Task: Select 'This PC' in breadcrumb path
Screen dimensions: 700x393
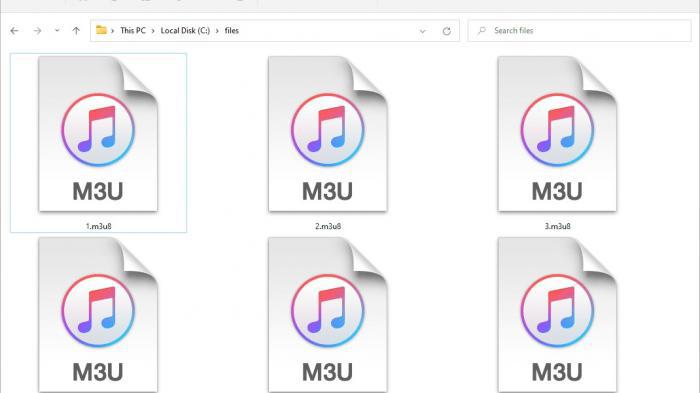Action: coord(133,31)
